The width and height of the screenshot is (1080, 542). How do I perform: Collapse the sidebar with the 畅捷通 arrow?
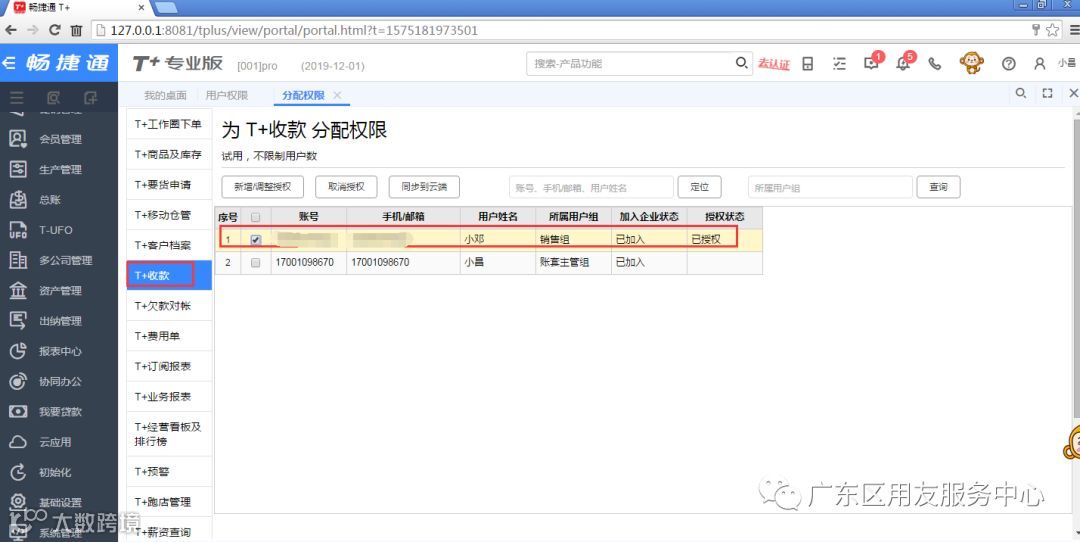pos(10,63)
